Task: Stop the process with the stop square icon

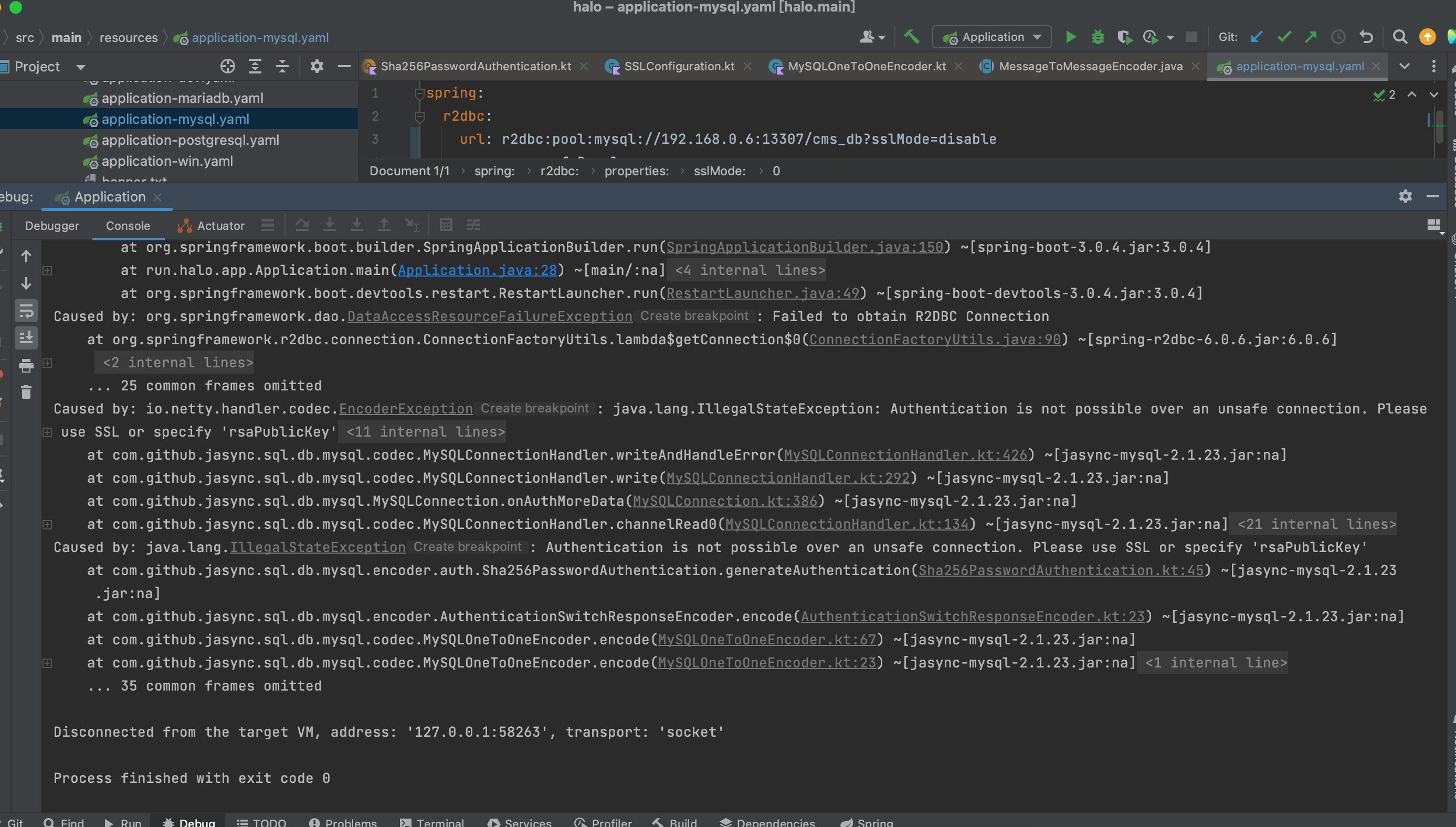Action: click(1191, 36)
